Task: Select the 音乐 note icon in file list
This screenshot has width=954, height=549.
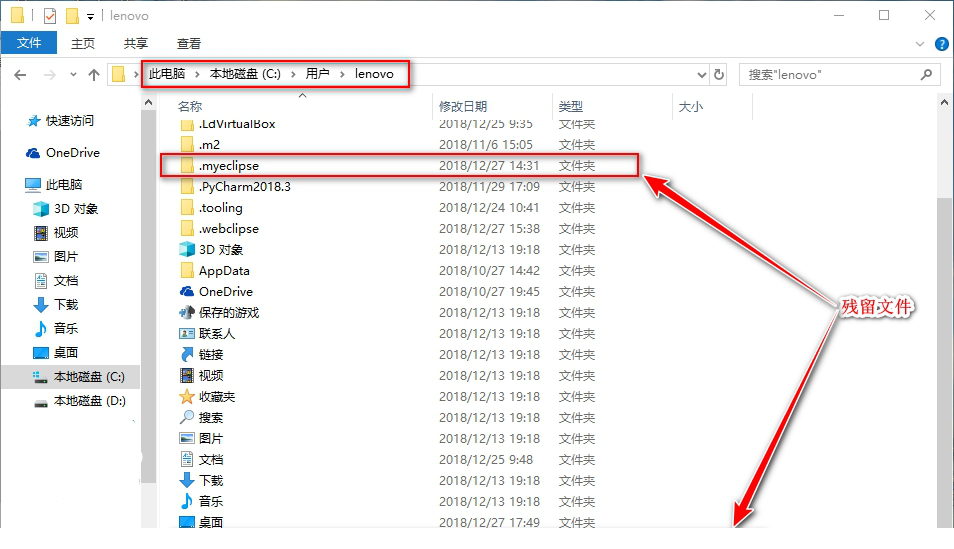Action: pyautogui.click(x=187, y=502)
